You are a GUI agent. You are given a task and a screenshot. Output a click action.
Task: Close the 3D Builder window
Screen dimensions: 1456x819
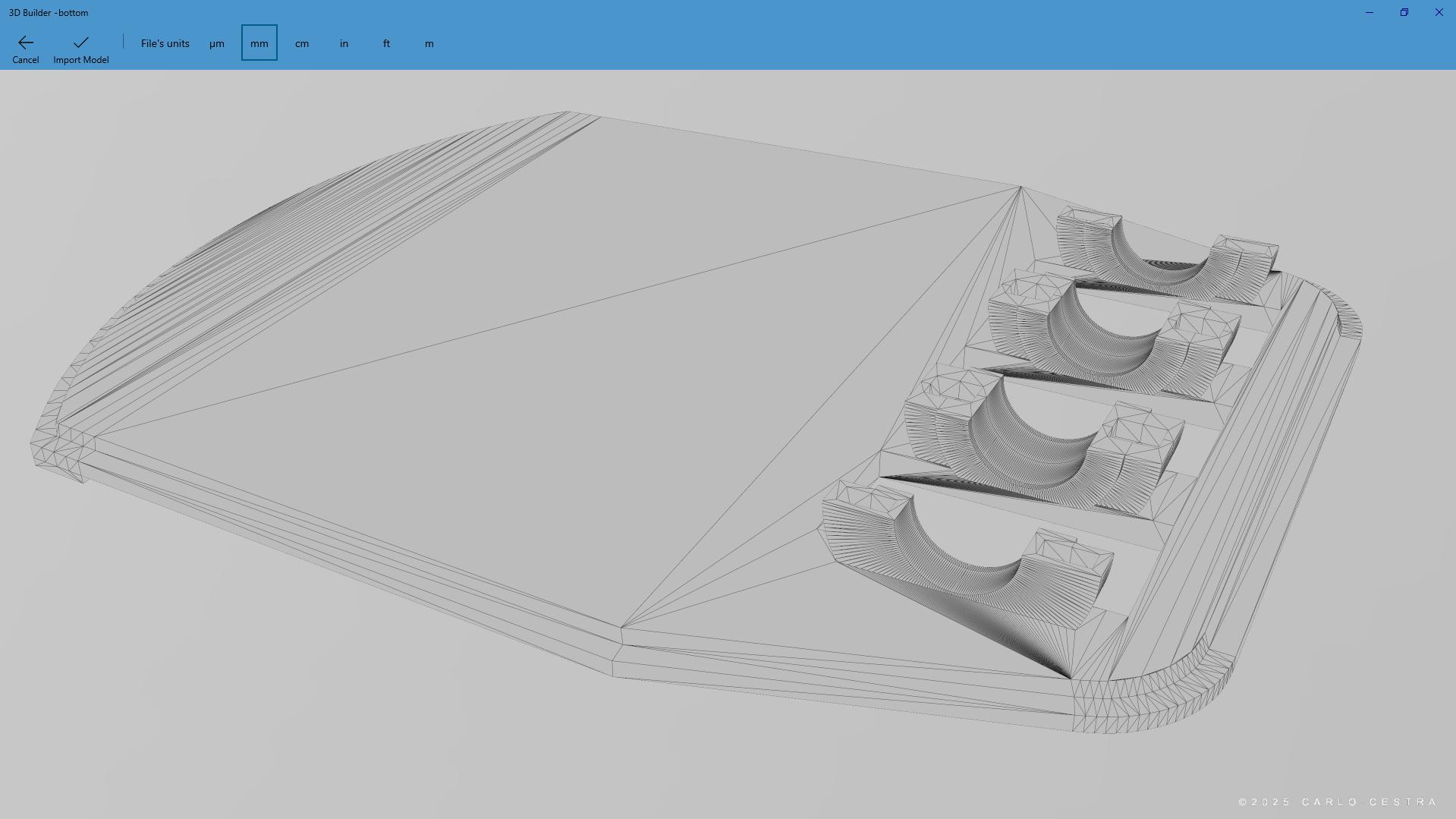[1439, 12]
